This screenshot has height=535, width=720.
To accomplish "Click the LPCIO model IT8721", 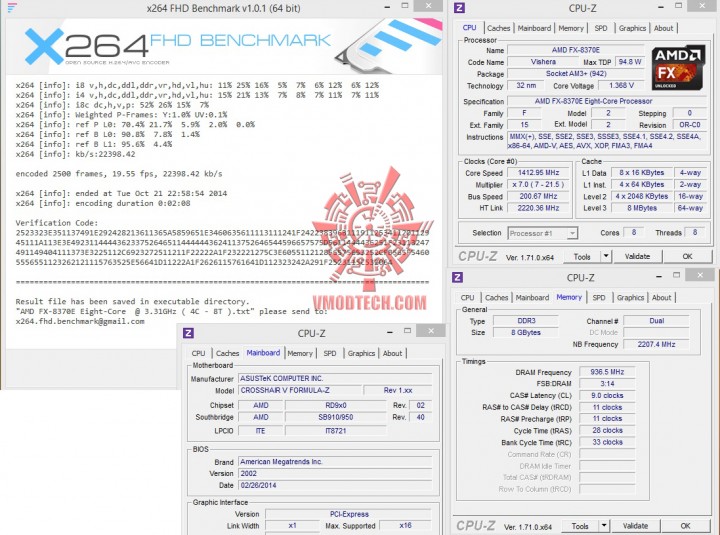I will click(336, 431).
